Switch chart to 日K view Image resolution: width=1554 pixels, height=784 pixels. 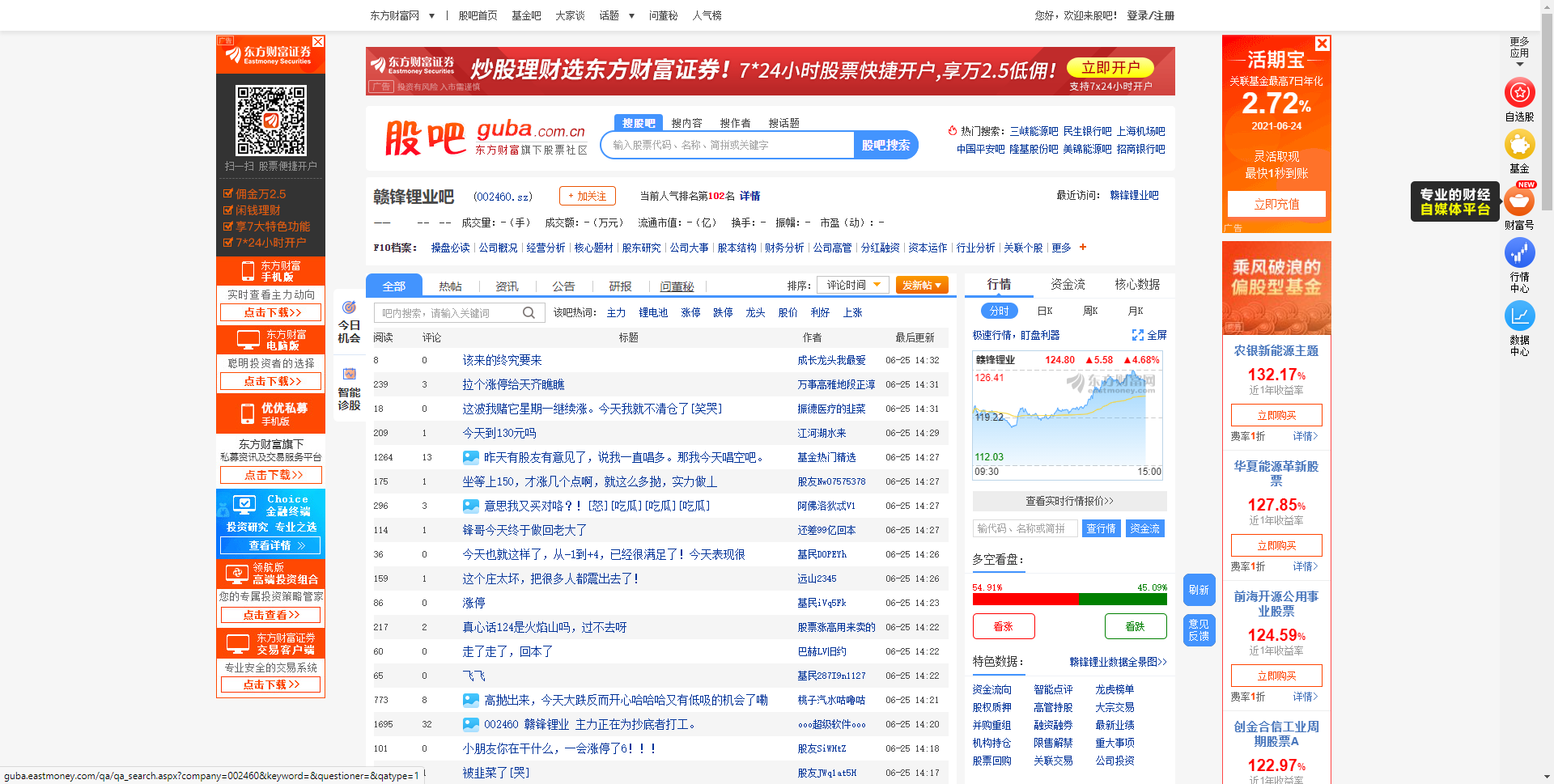(1045, 311)
